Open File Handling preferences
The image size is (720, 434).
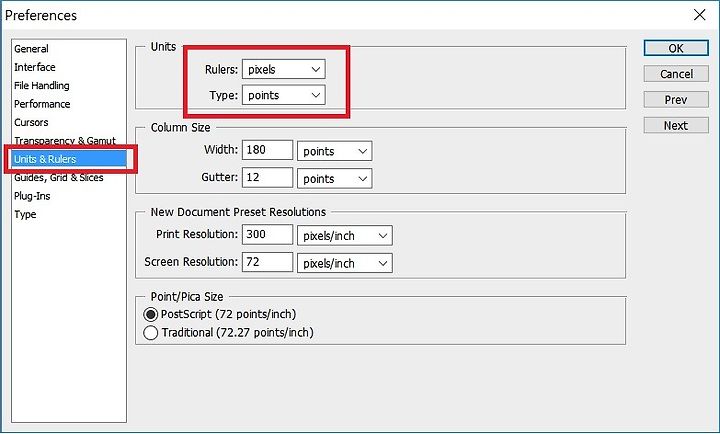[41, 85]
